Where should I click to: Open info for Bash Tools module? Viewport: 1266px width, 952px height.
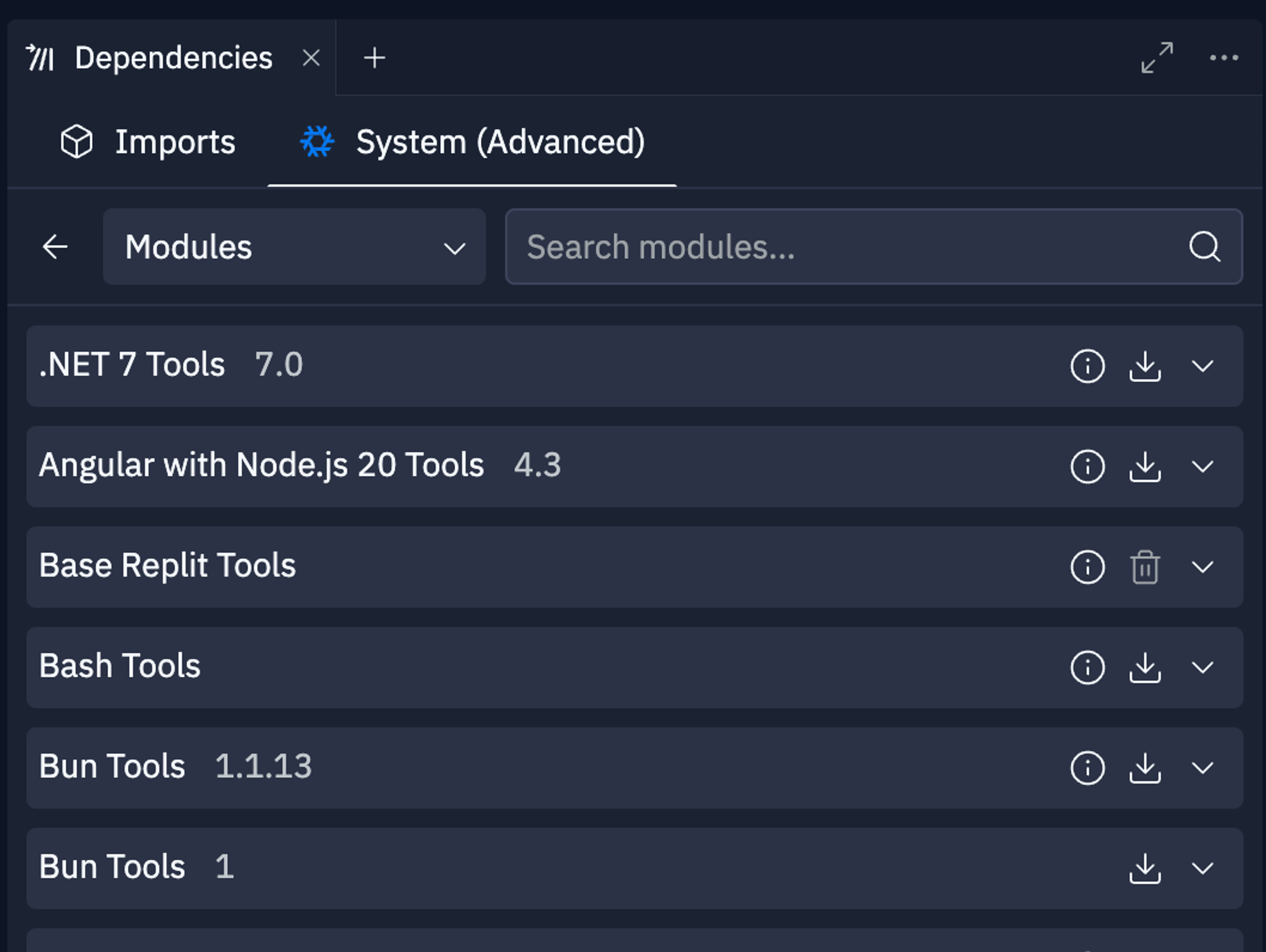coord(1087,667)
